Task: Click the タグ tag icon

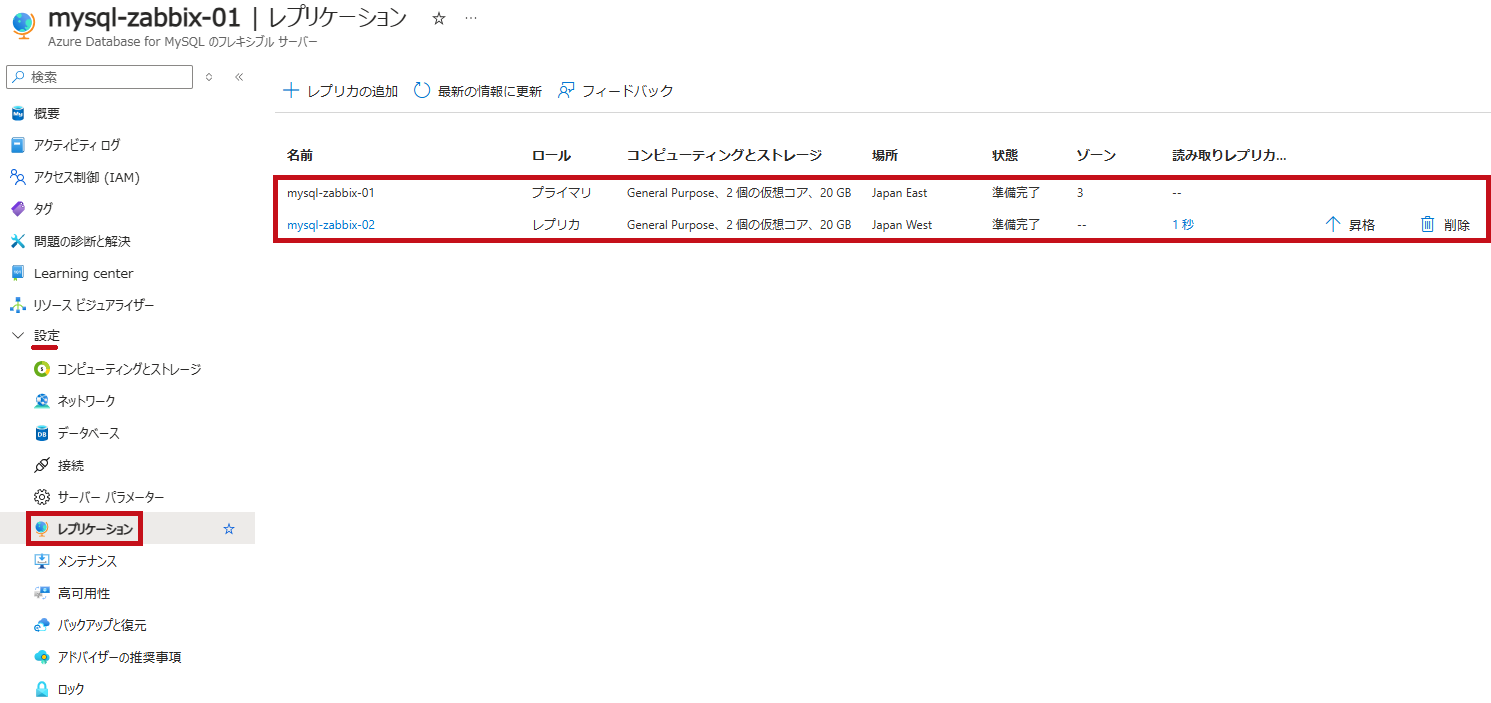Action: pos(17,209)
